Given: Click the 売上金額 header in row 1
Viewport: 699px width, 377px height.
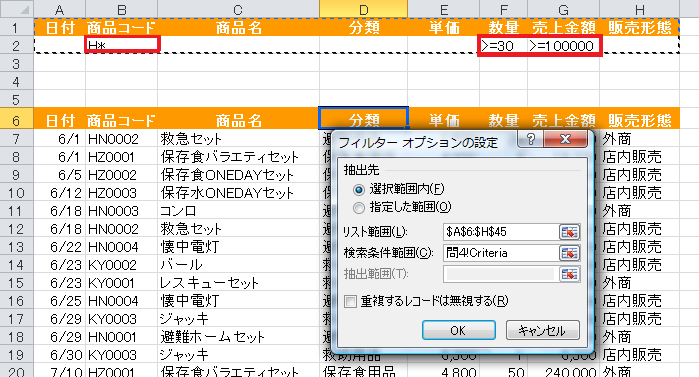Looking at the screenshot, I should (x=563, y=27).
